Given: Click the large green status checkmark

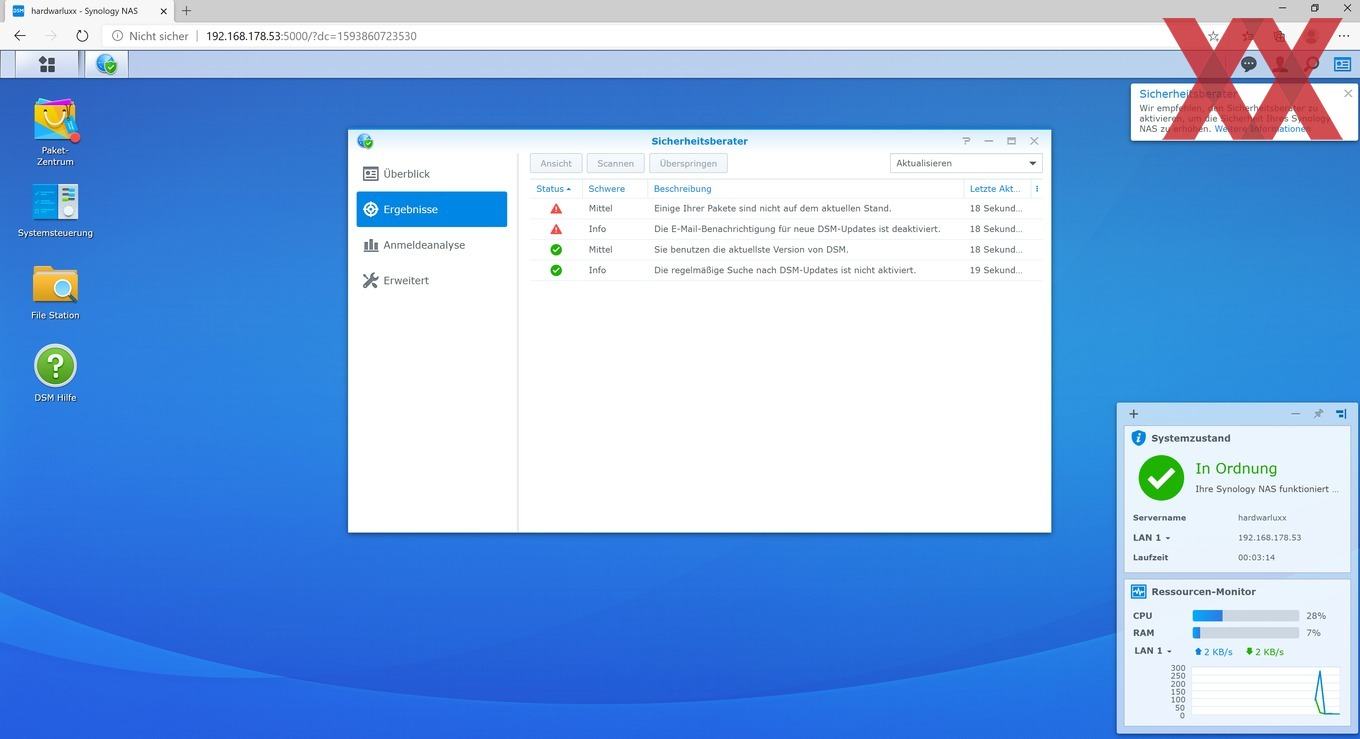Looking at the screenshot, I should [1161, 478].
